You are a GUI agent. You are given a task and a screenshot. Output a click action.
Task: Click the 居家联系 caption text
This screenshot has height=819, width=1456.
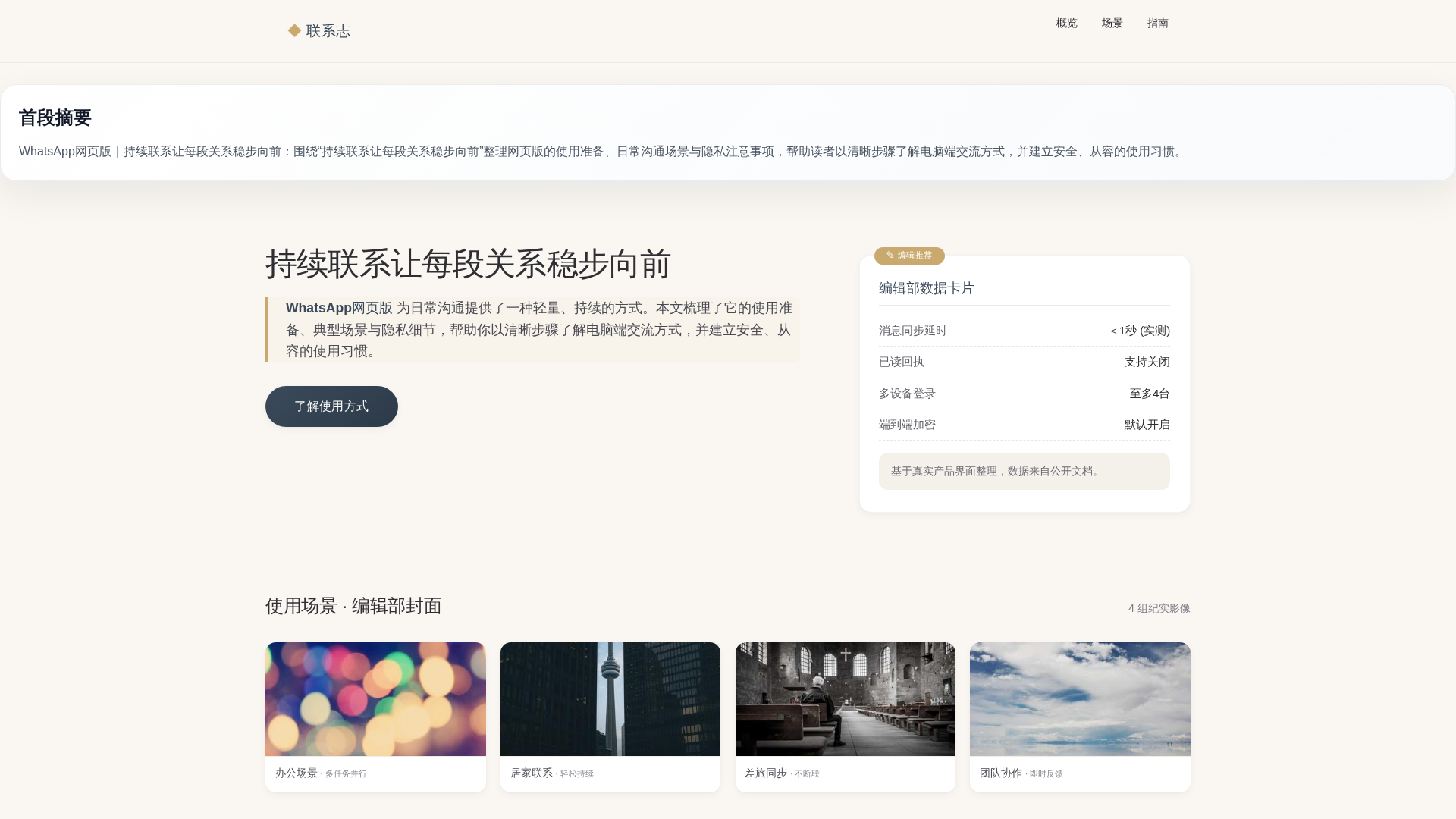click(532, 773)
